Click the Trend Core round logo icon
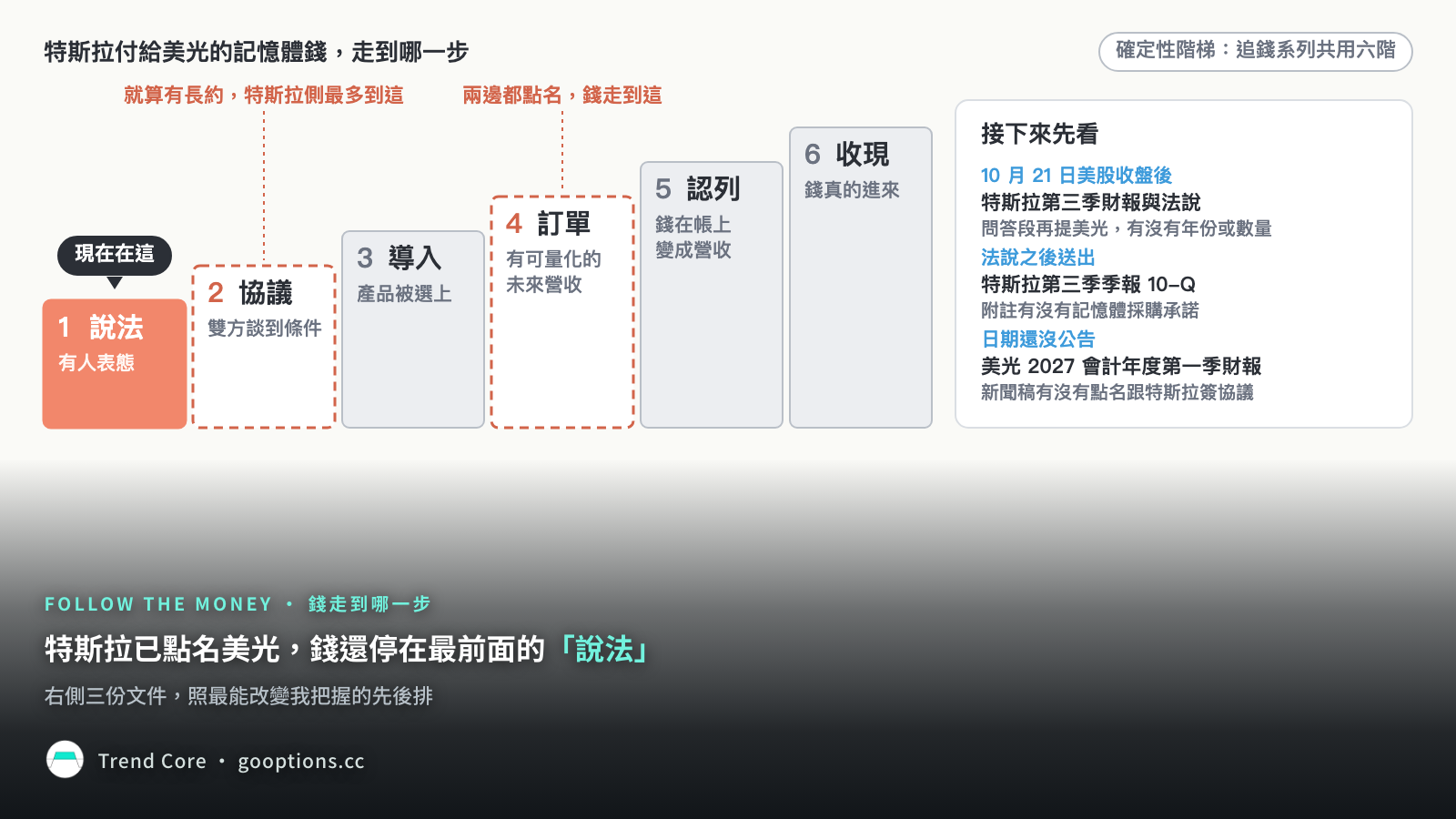The height and width of the screenshot is (819, 1456). click(65, 760)
